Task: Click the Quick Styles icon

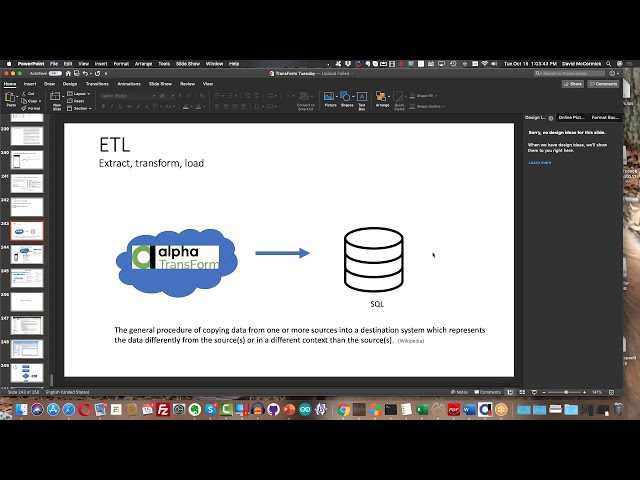Action: pos(398,97)
